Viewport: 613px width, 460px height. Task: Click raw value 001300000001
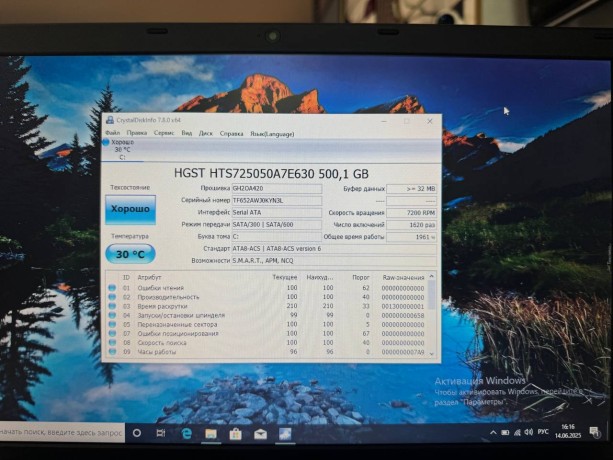[403, 307]
